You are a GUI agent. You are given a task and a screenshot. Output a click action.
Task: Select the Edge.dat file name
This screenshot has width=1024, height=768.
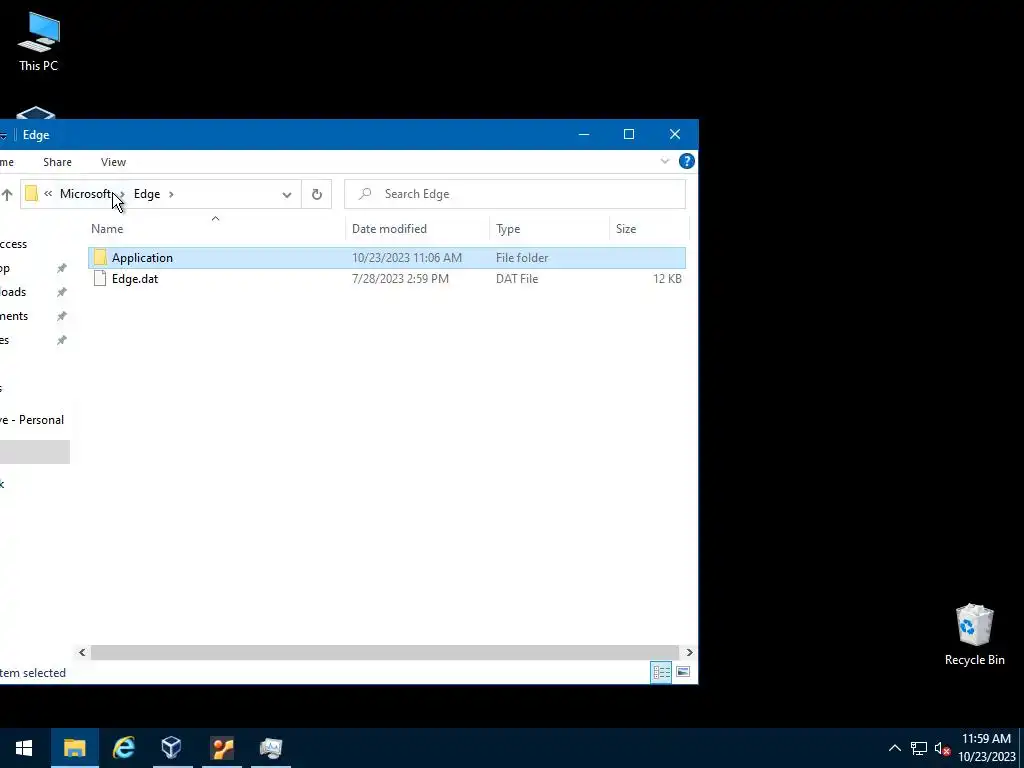tap(135, 279)
